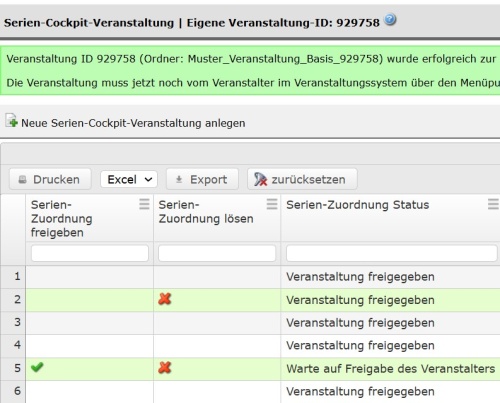Click the Export button
500x403 pixels.
point(202,179)
